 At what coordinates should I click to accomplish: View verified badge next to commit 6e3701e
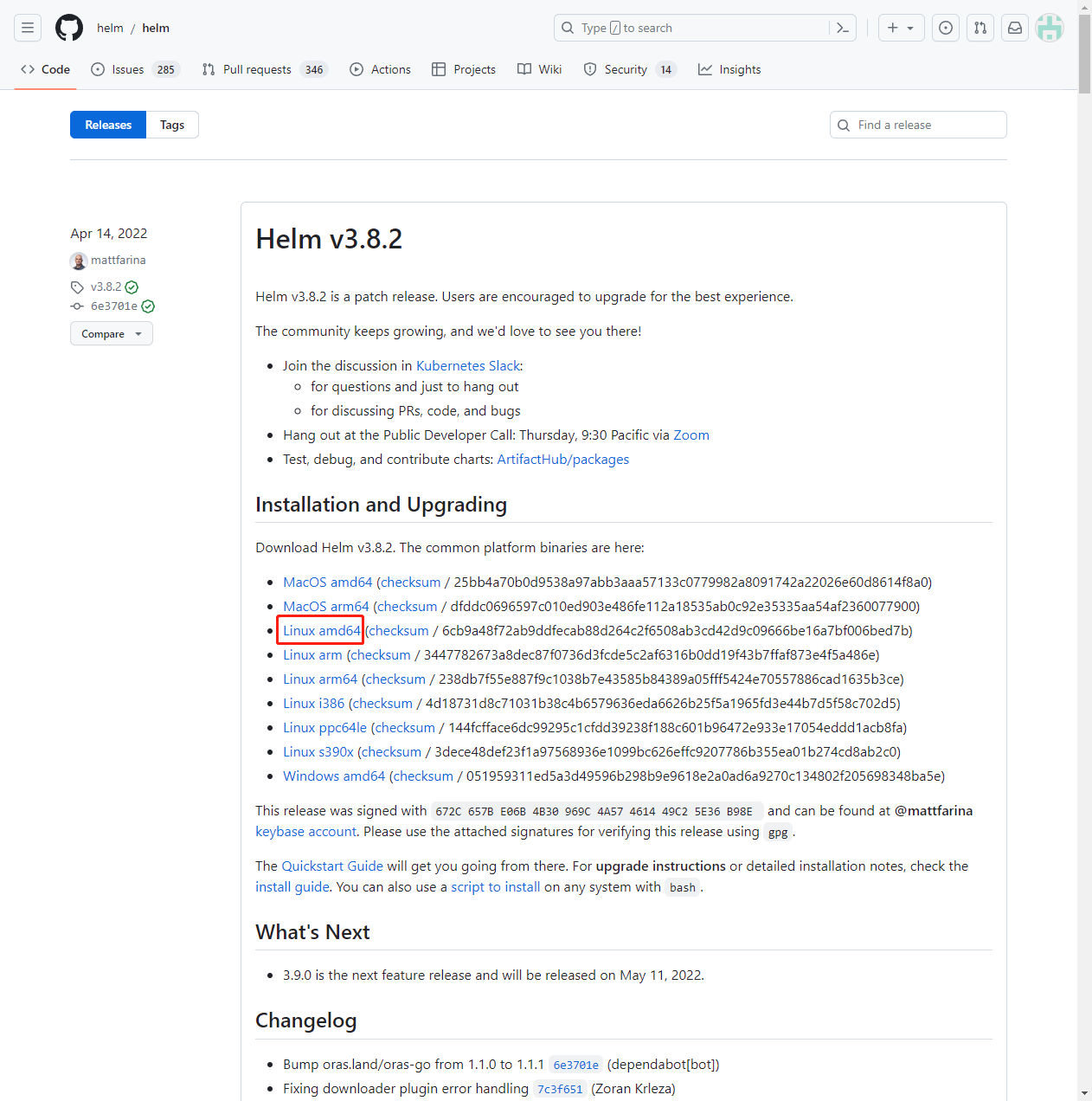(148, 306)
